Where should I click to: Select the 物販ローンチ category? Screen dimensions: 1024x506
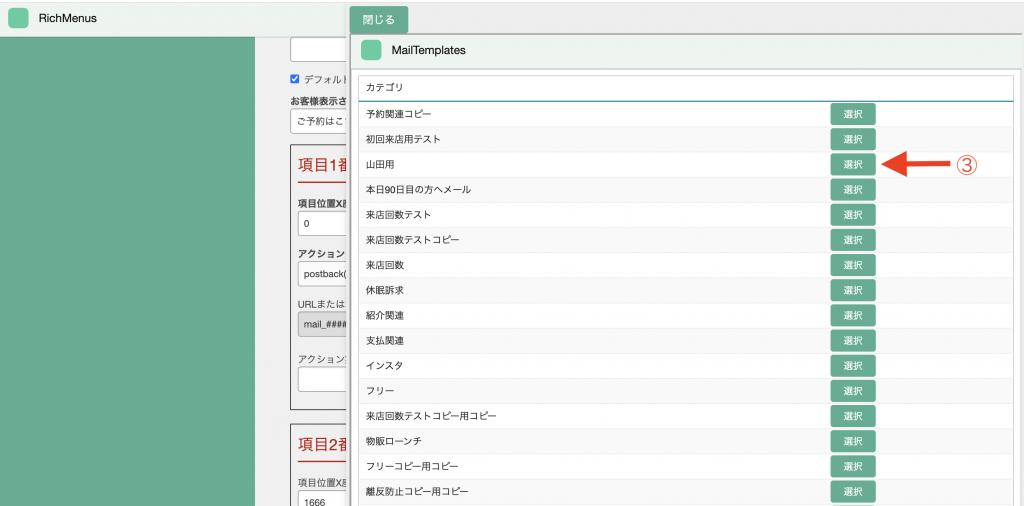tap(853, 441)
